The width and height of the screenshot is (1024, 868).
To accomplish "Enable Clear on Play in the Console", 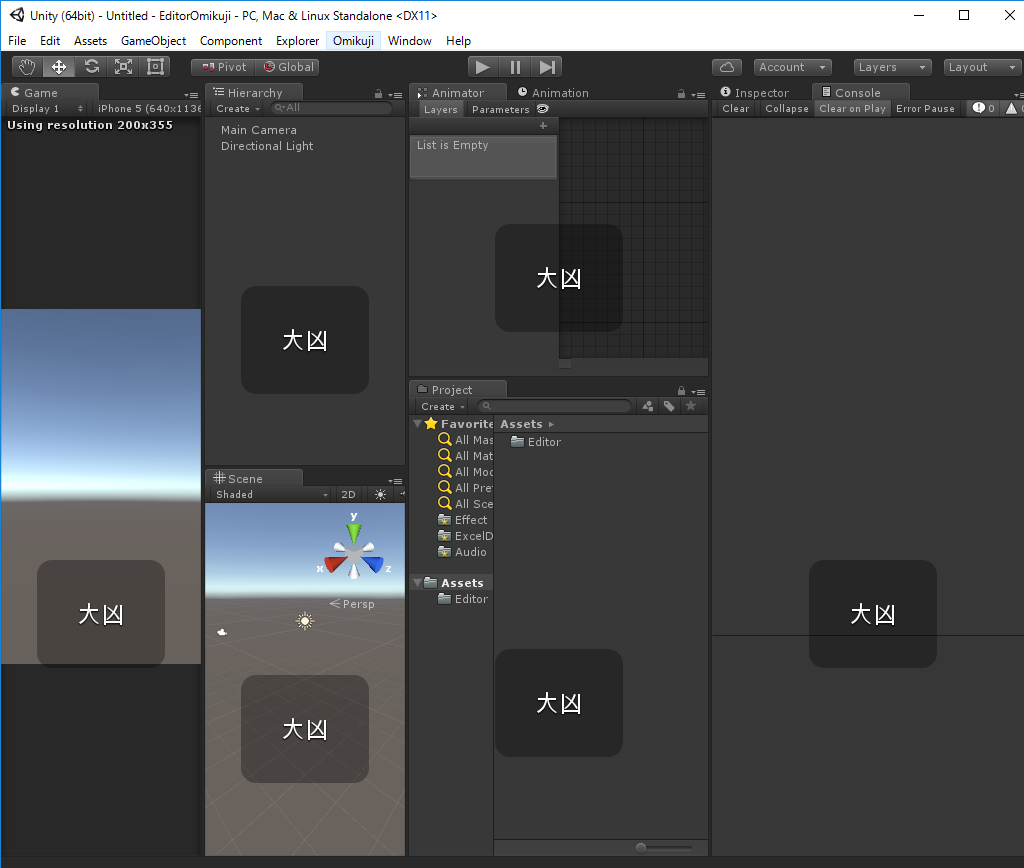I will pos(850,108).
